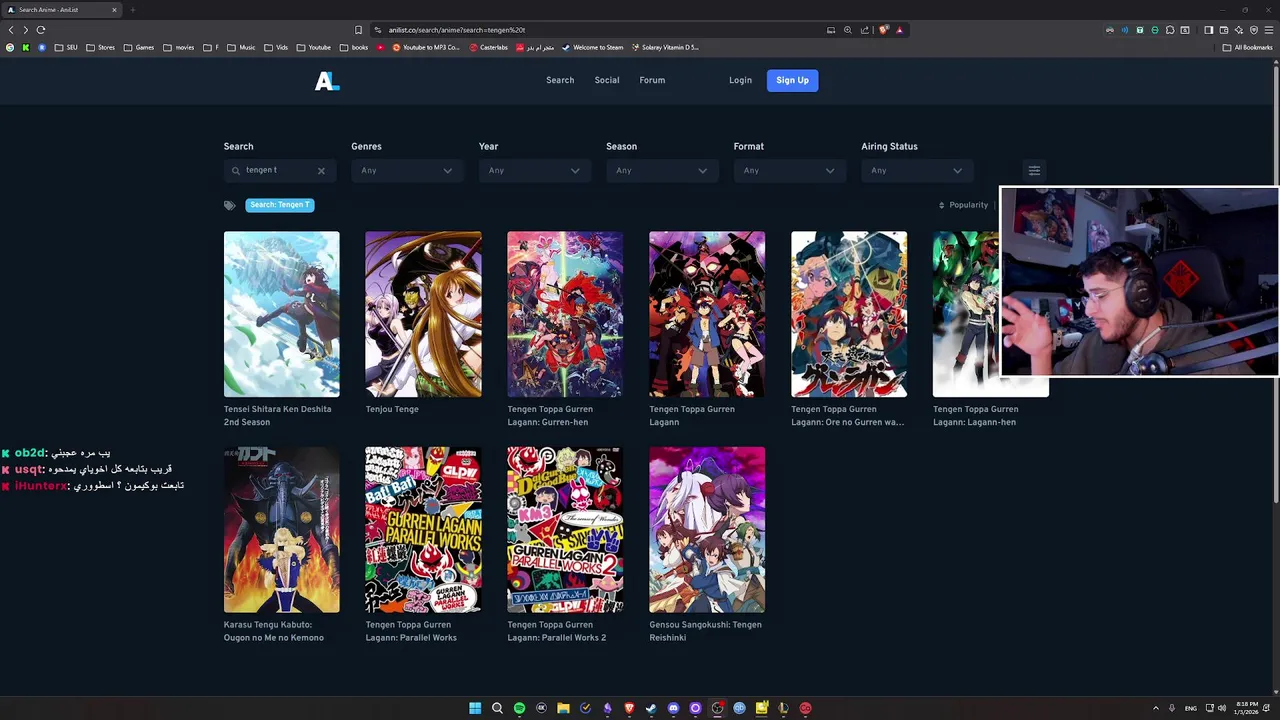The image size is (1280, 720).
Task: Open Gensou Sangokushi: Tengen Reishinki title
Action: coord(705,631)
